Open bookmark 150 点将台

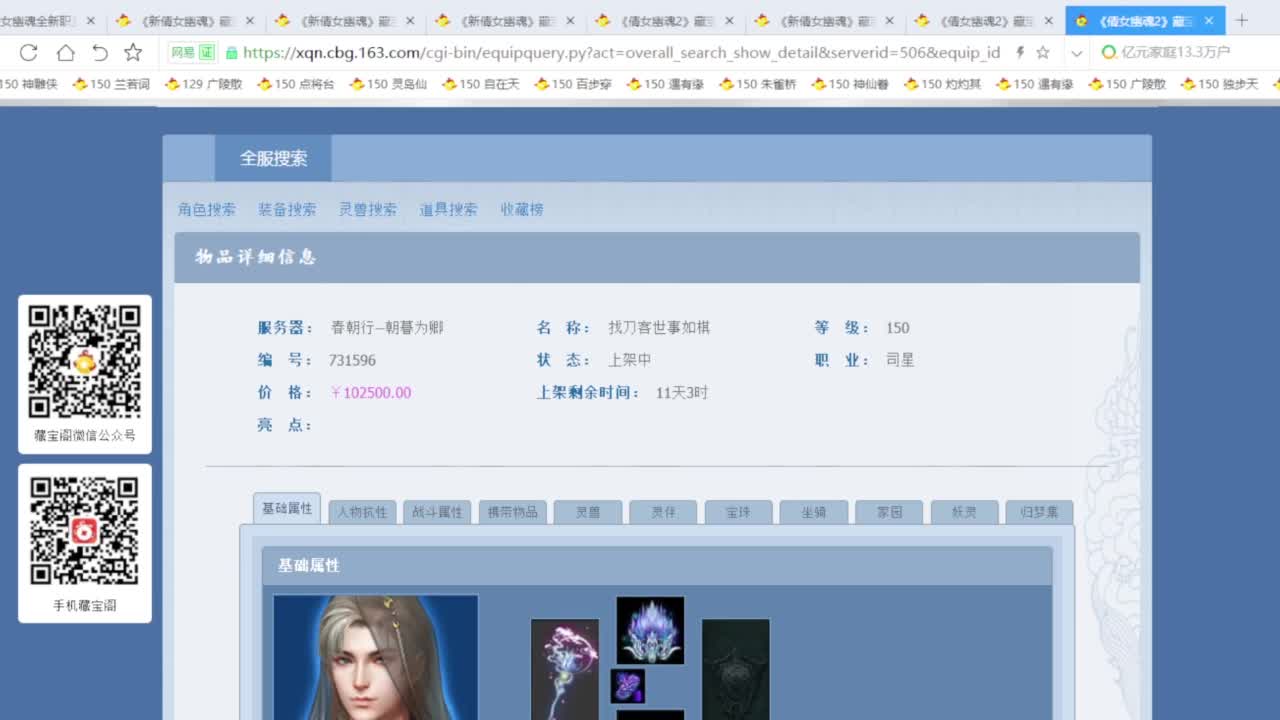coord(296,85)
